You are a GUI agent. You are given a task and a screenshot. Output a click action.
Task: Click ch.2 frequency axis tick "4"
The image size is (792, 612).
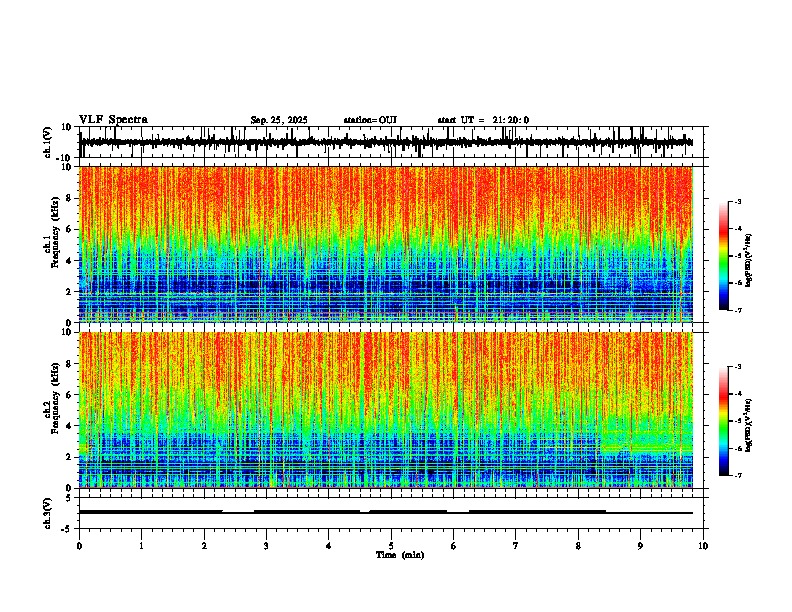tap(69, 426)
